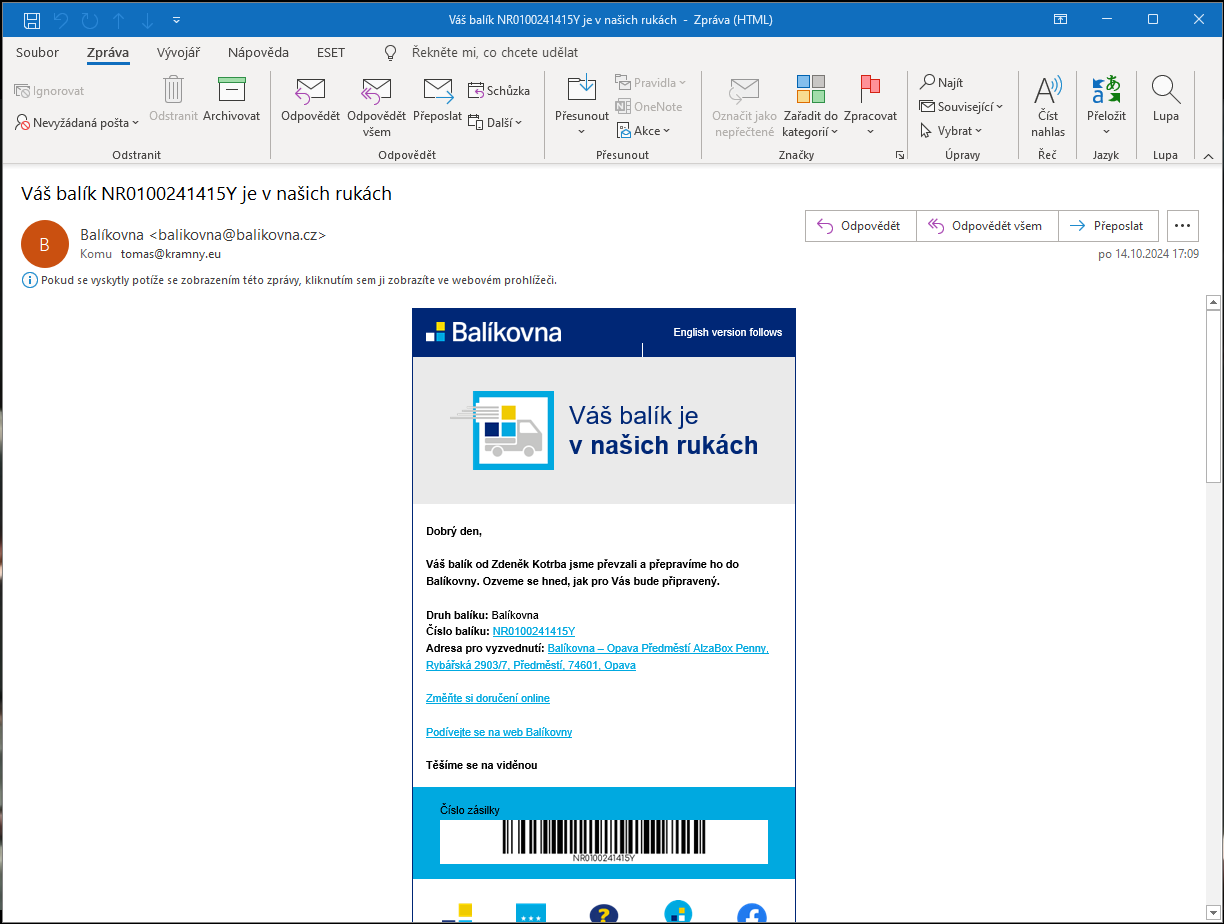Click the sender avatar 'B'

(44, 244)
